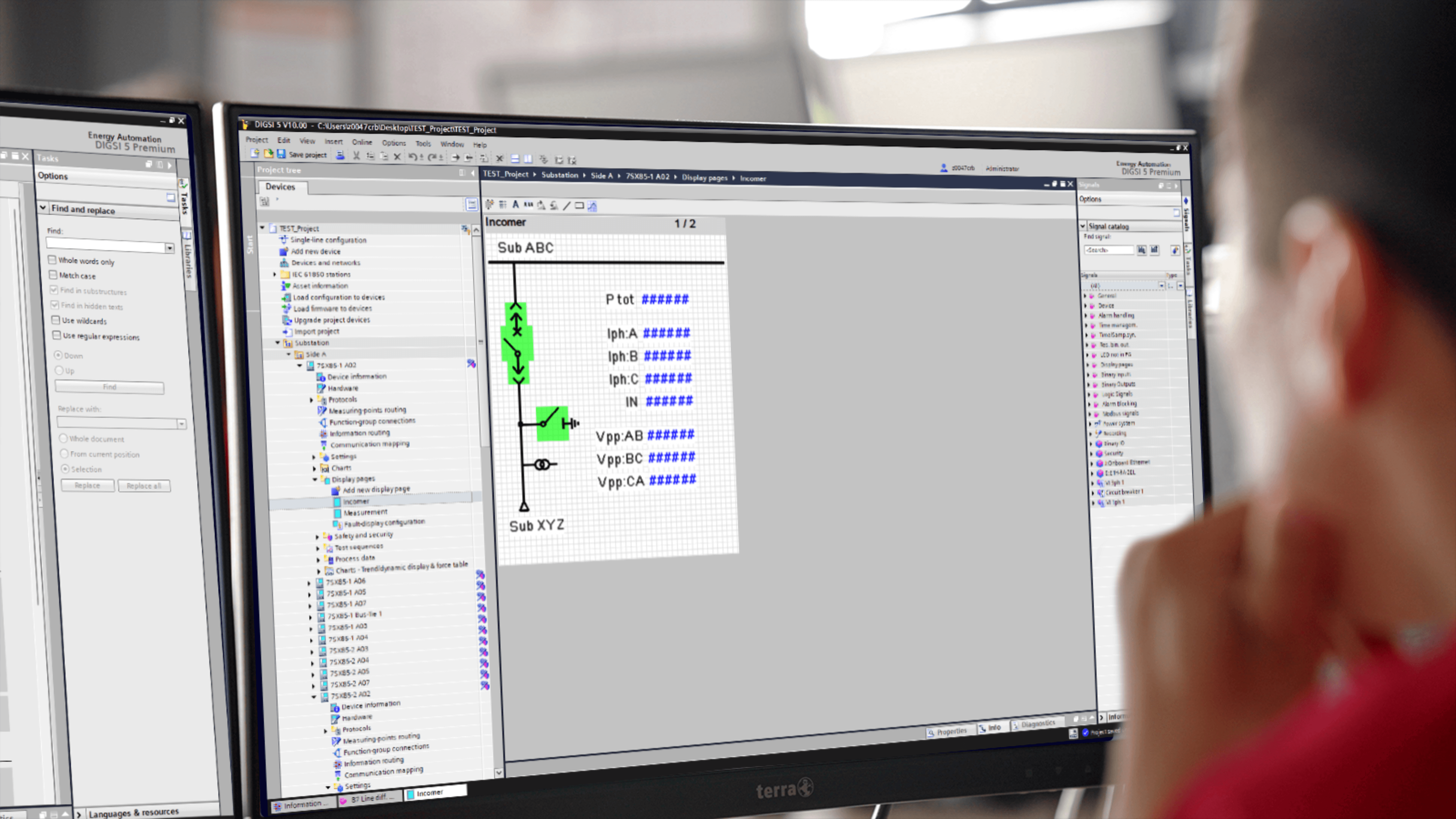Enable the Match case checkbox
Viewport: 1456px width, 819px height.
tap(53, 275)
